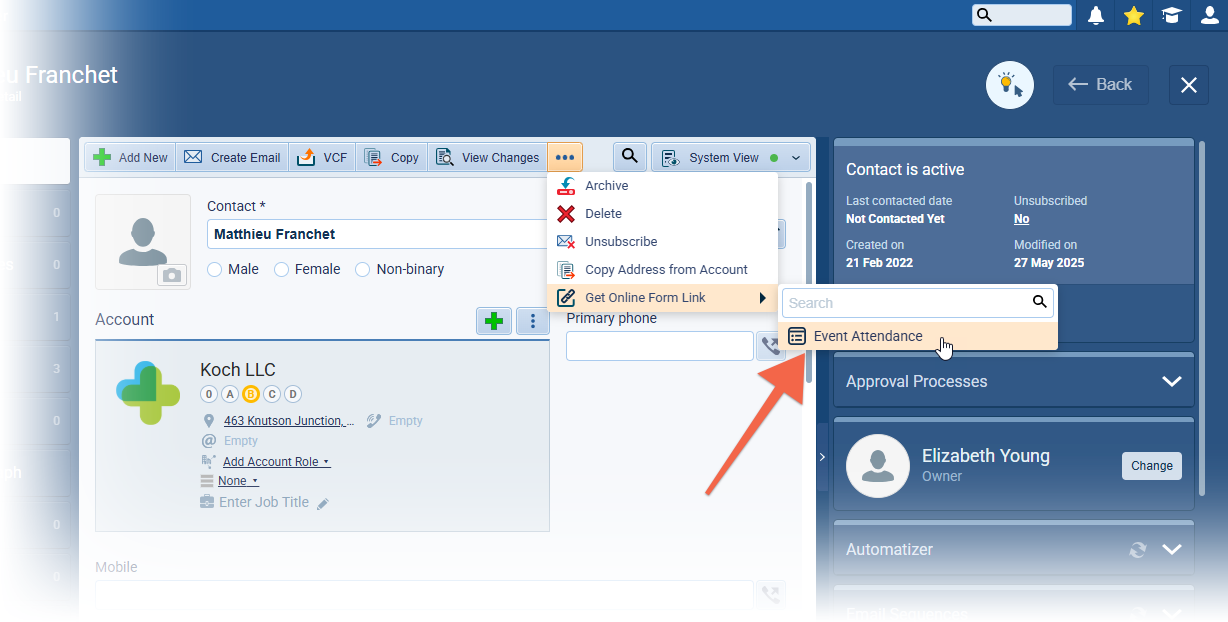Click the Change owner button
Image resolution: width=1228 pixels, height=622 pixels.
pos(1151,466)
